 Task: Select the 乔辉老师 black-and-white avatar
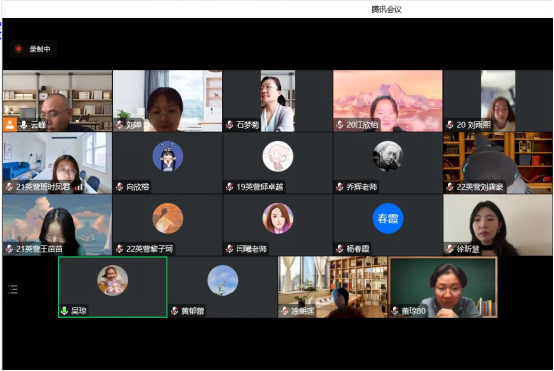pyautogui.click(x=388, y=156)
